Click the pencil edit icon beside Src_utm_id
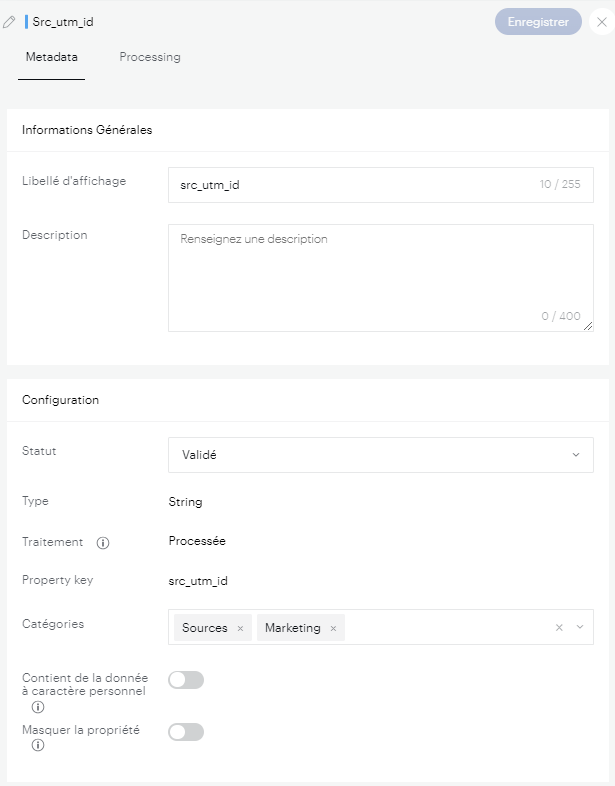Image resolution: width=615 pixels, height=786 pixels. pyautogui.click(x=10, y=21)
